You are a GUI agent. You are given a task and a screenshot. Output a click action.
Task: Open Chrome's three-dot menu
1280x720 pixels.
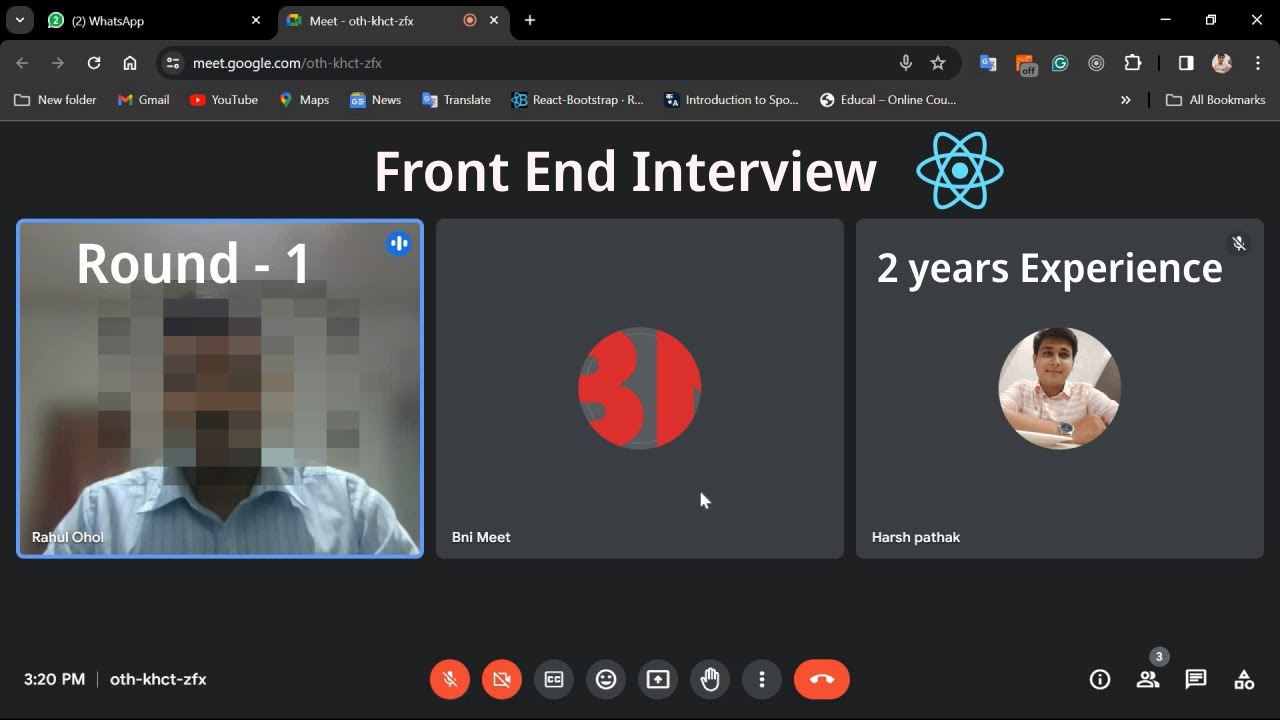click(x=1258, y=63)
